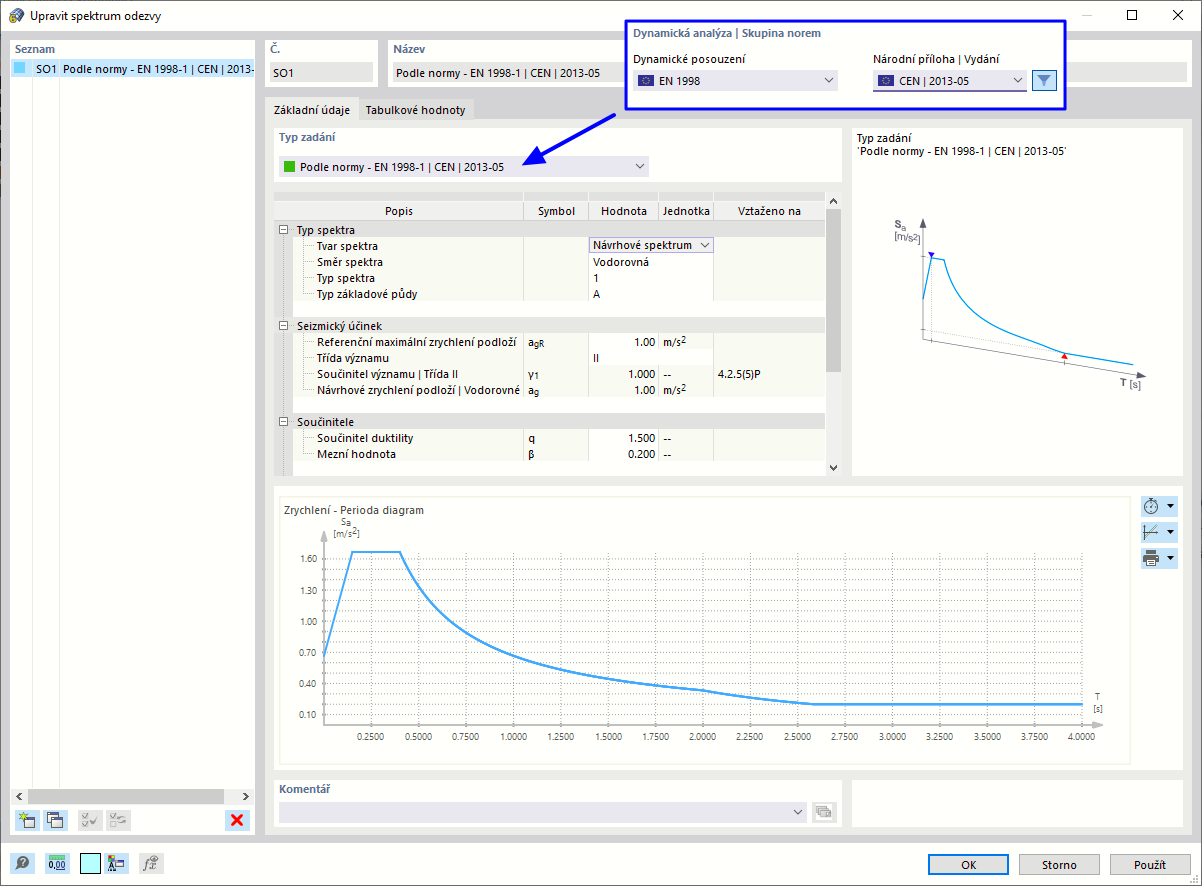
Task: Delete the selected spectrum with the red X
Action: (x=238, y=820)
